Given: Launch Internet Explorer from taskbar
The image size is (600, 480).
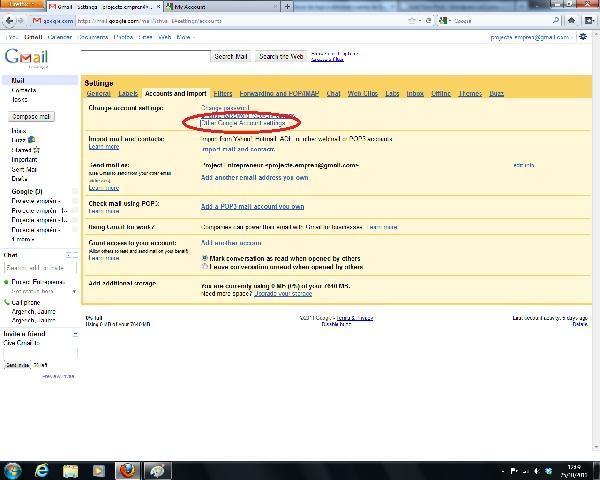Looking at the screenshot, I should (x=44, y=469).
